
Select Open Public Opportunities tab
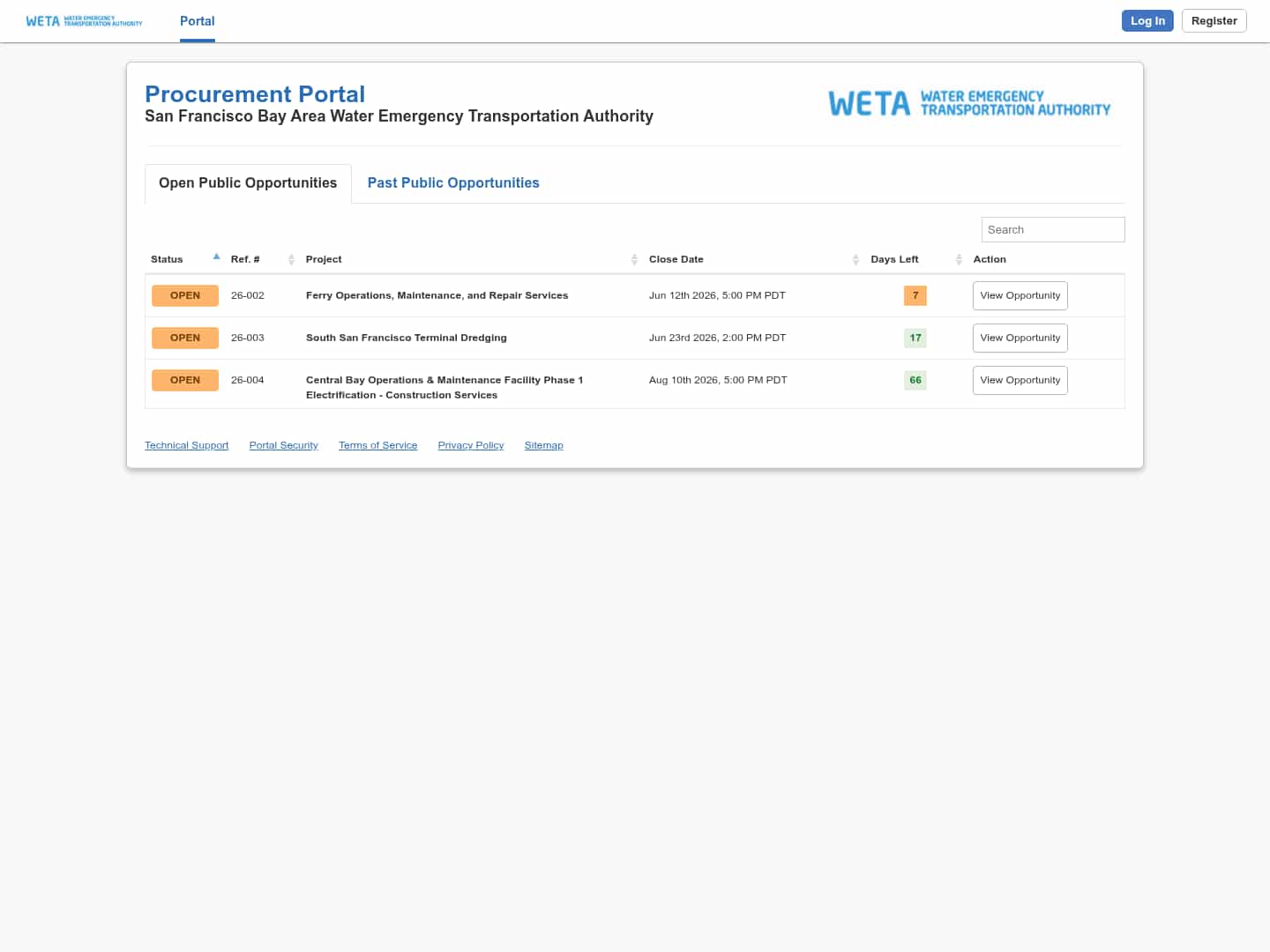(248, 182)
